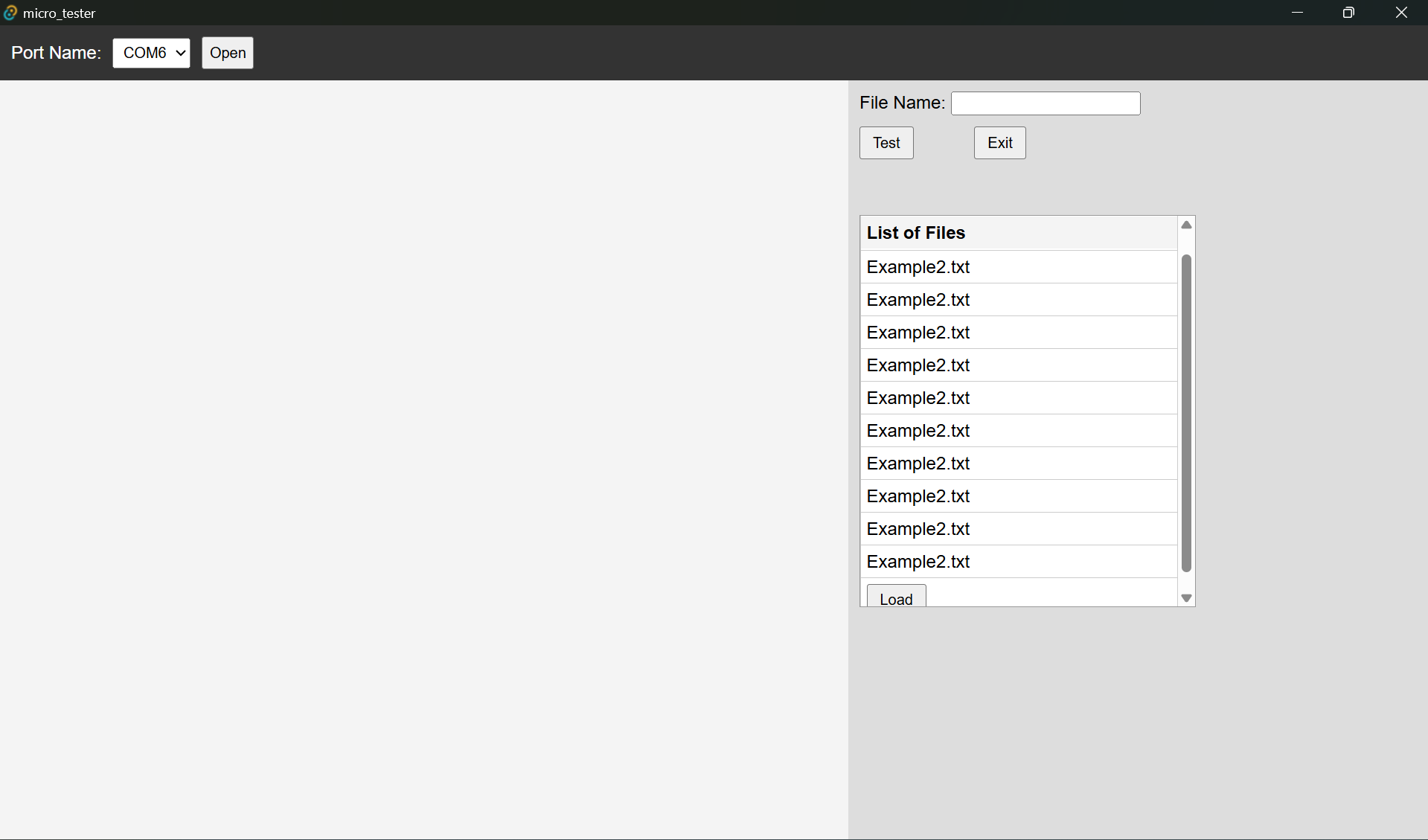Pick the fifth Example2.txt file row
Viewport: 1428px width, 840px height.
pyautogui.click(x=918, y=398)
